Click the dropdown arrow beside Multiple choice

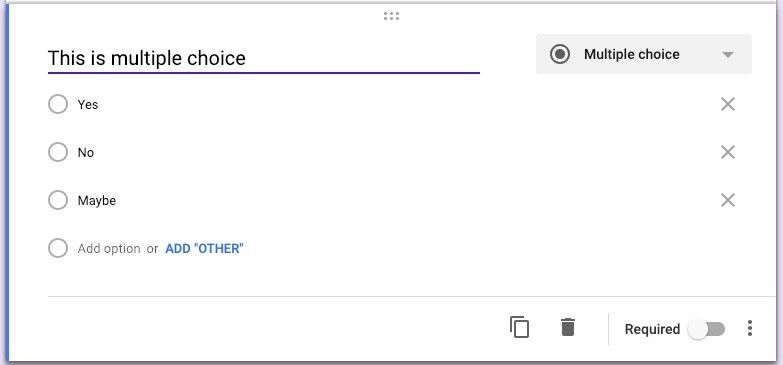coord(728,54)
